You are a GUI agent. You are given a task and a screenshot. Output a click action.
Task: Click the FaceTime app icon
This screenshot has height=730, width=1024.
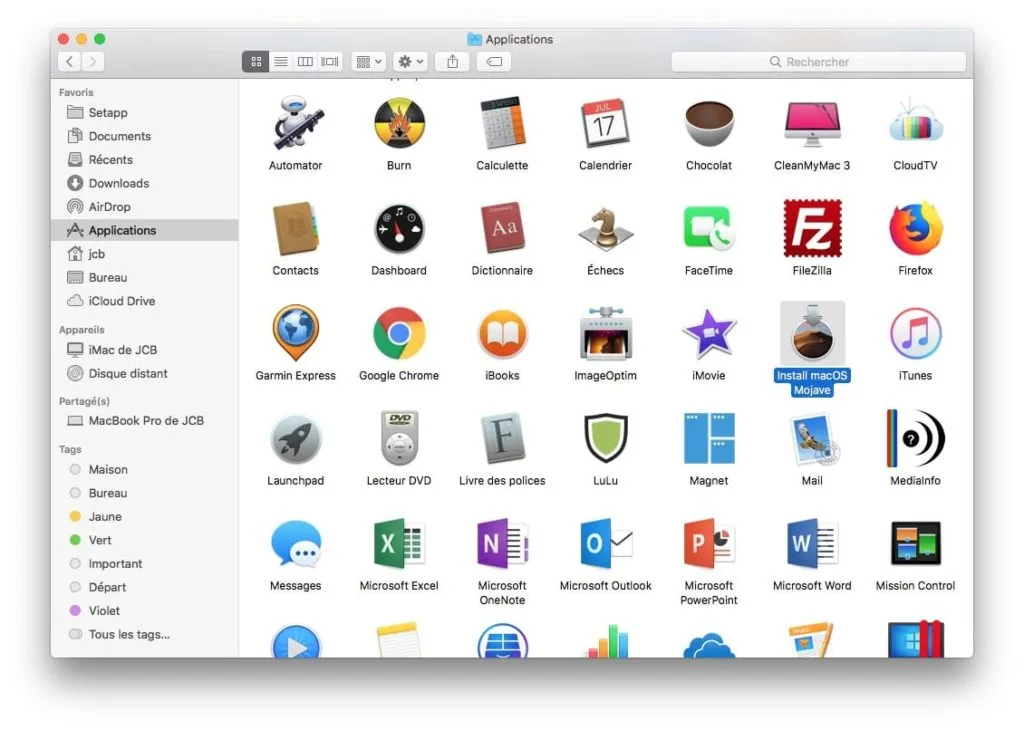pos(709,229)
